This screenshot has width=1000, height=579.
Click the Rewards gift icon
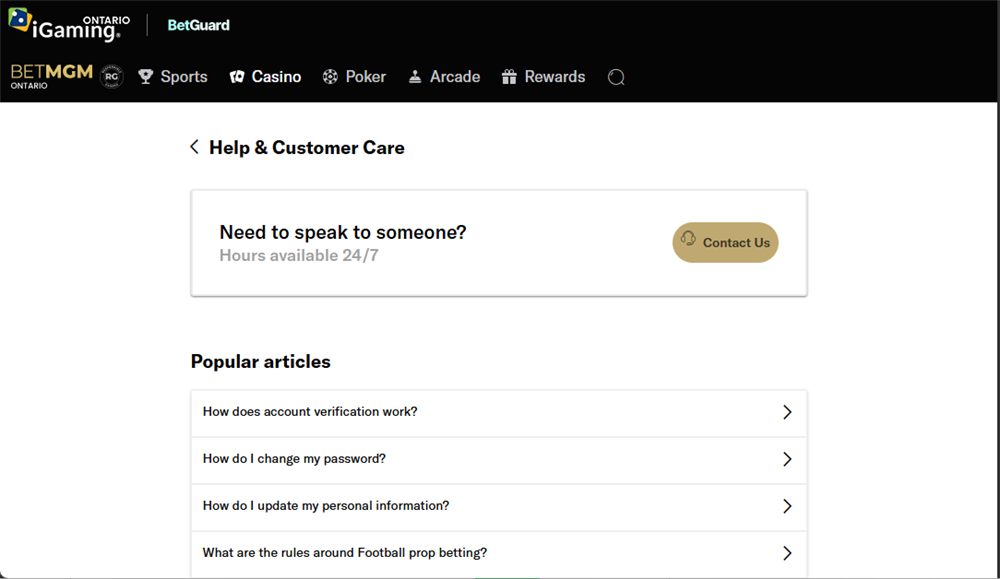509,77
